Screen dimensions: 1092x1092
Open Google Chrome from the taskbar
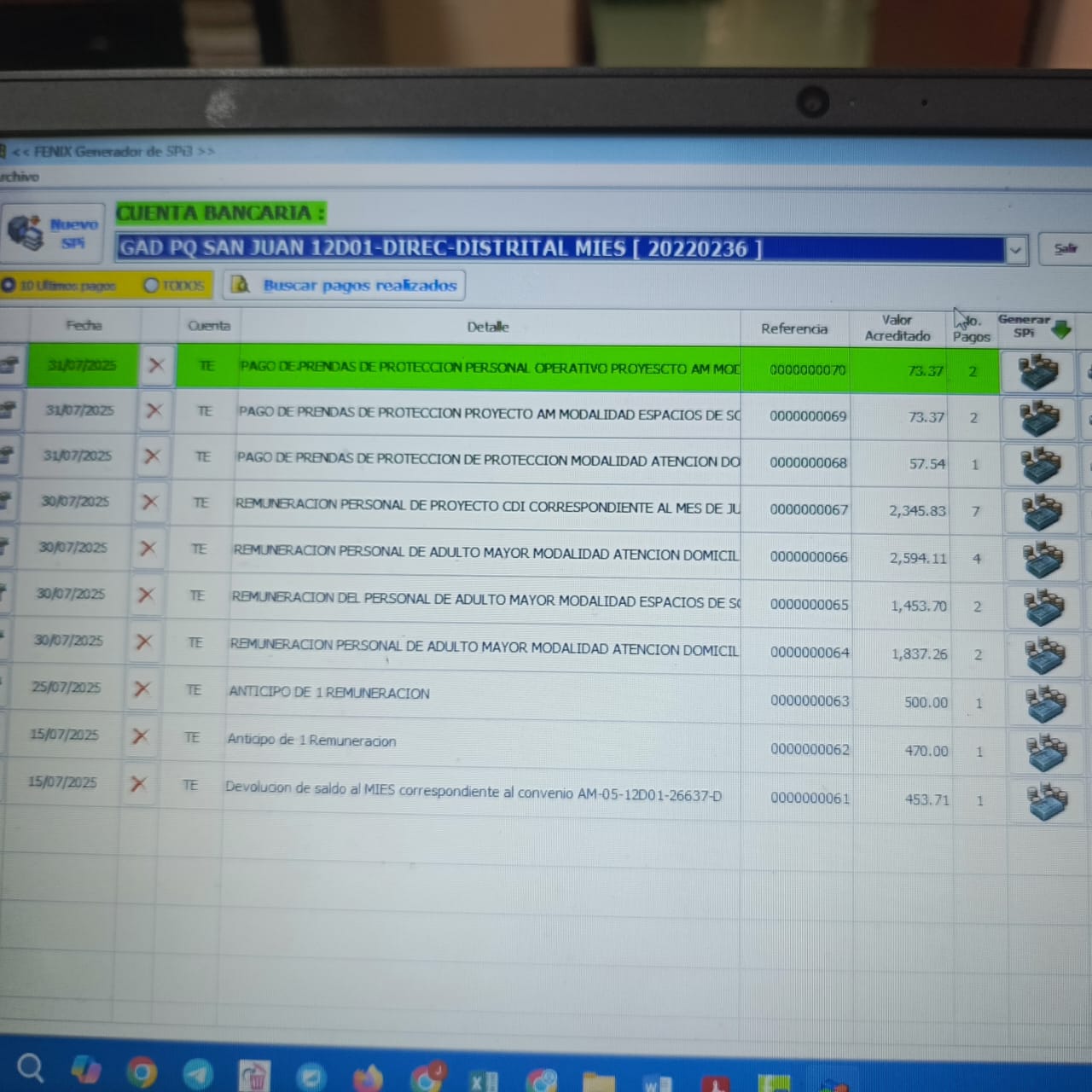pyautogui.click(x=142, y=1072)
